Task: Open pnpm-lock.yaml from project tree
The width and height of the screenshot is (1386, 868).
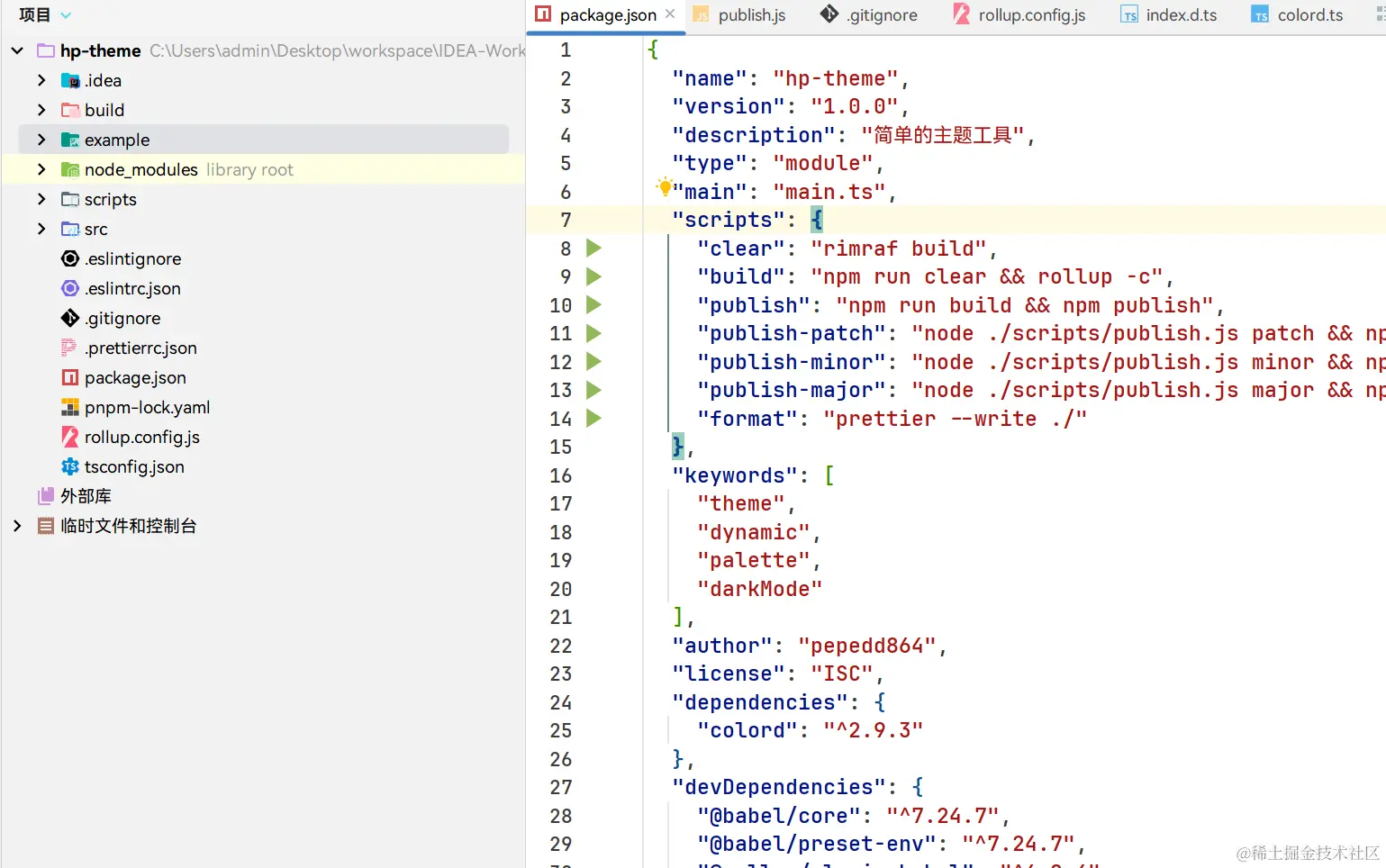Action: (x=147, y=407)
